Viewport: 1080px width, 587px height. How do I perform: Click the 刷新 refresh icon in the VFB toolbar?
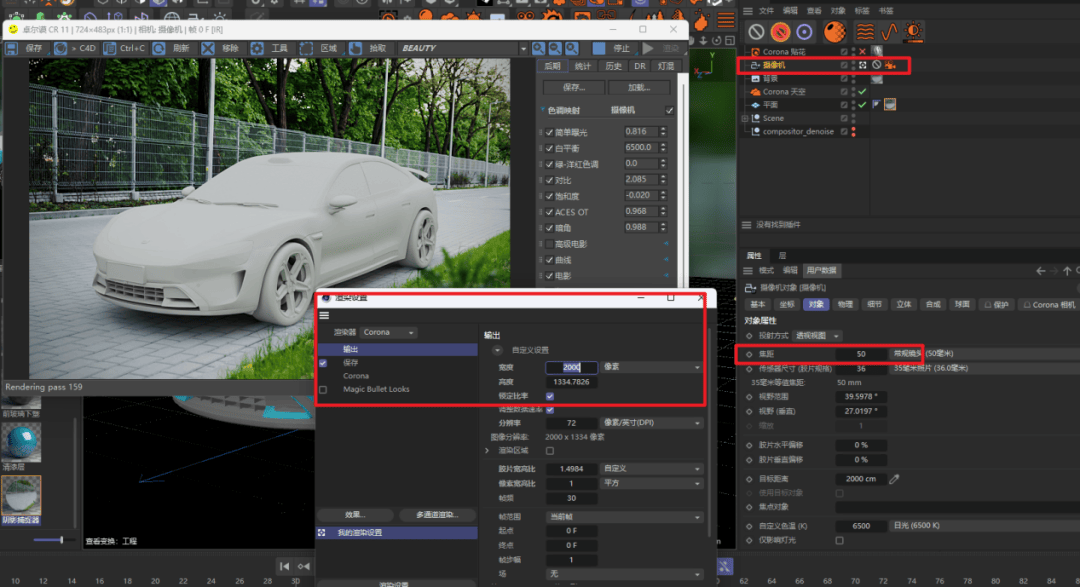(159, 48)
